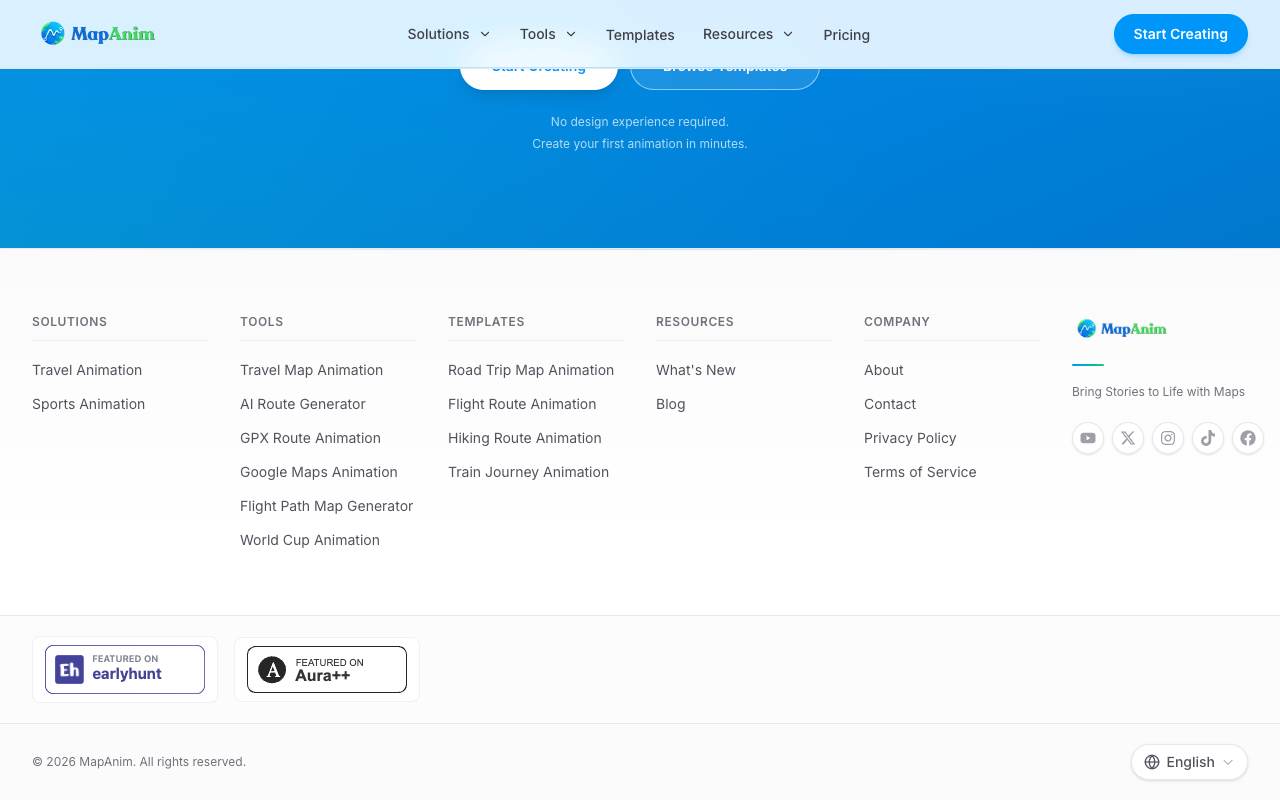The image size is (1280, 800).
Task: Open the Privacy Policy link
Action: (910, 438)
